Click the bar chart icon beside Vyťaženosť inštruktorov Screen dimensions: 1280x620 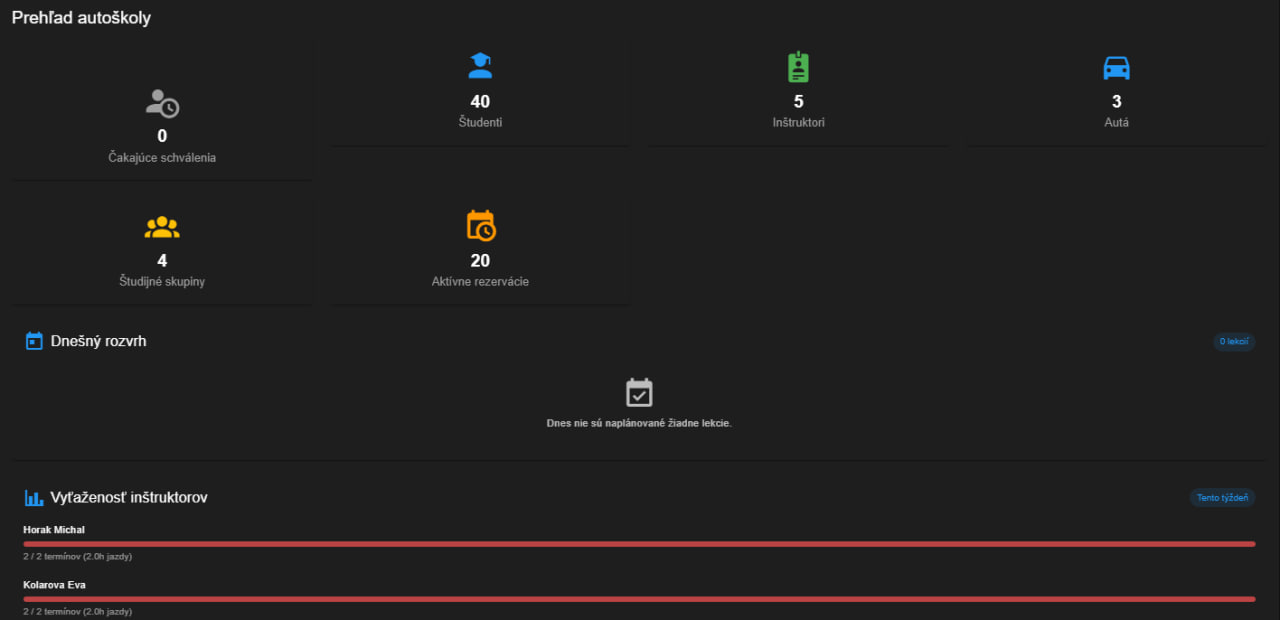(34, 497)
